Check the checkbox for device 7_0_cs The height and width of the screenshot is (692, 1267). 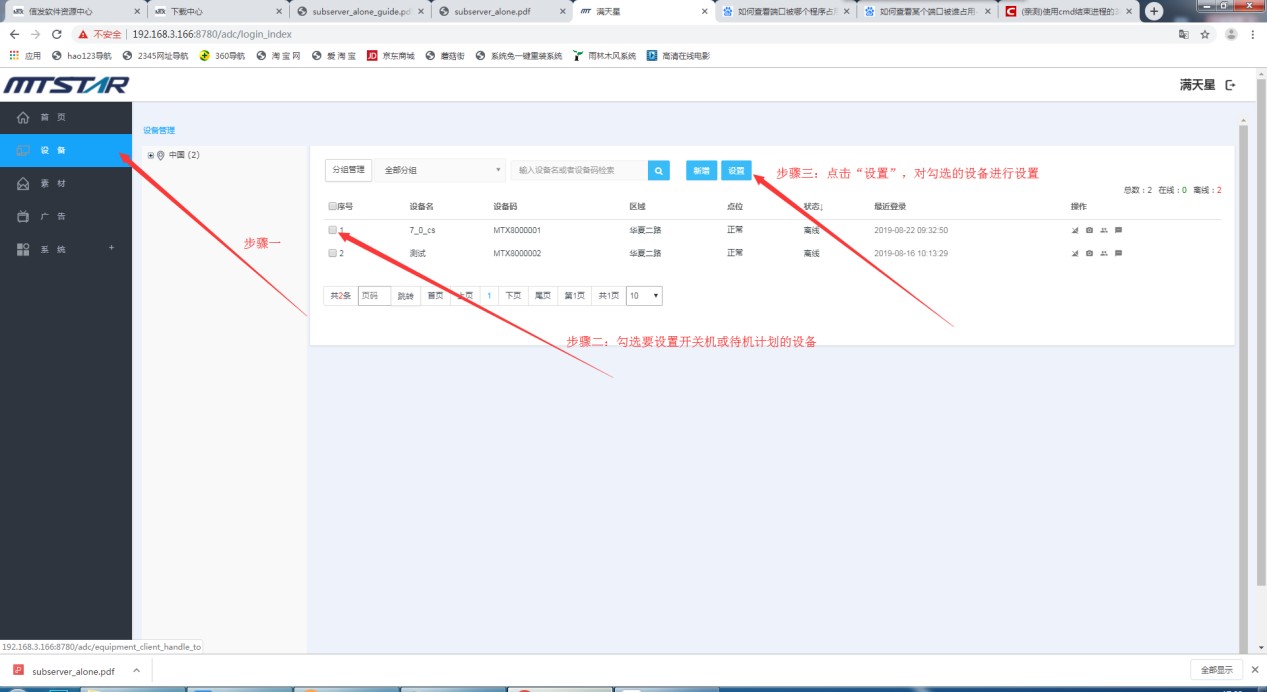tap(331, 229)
